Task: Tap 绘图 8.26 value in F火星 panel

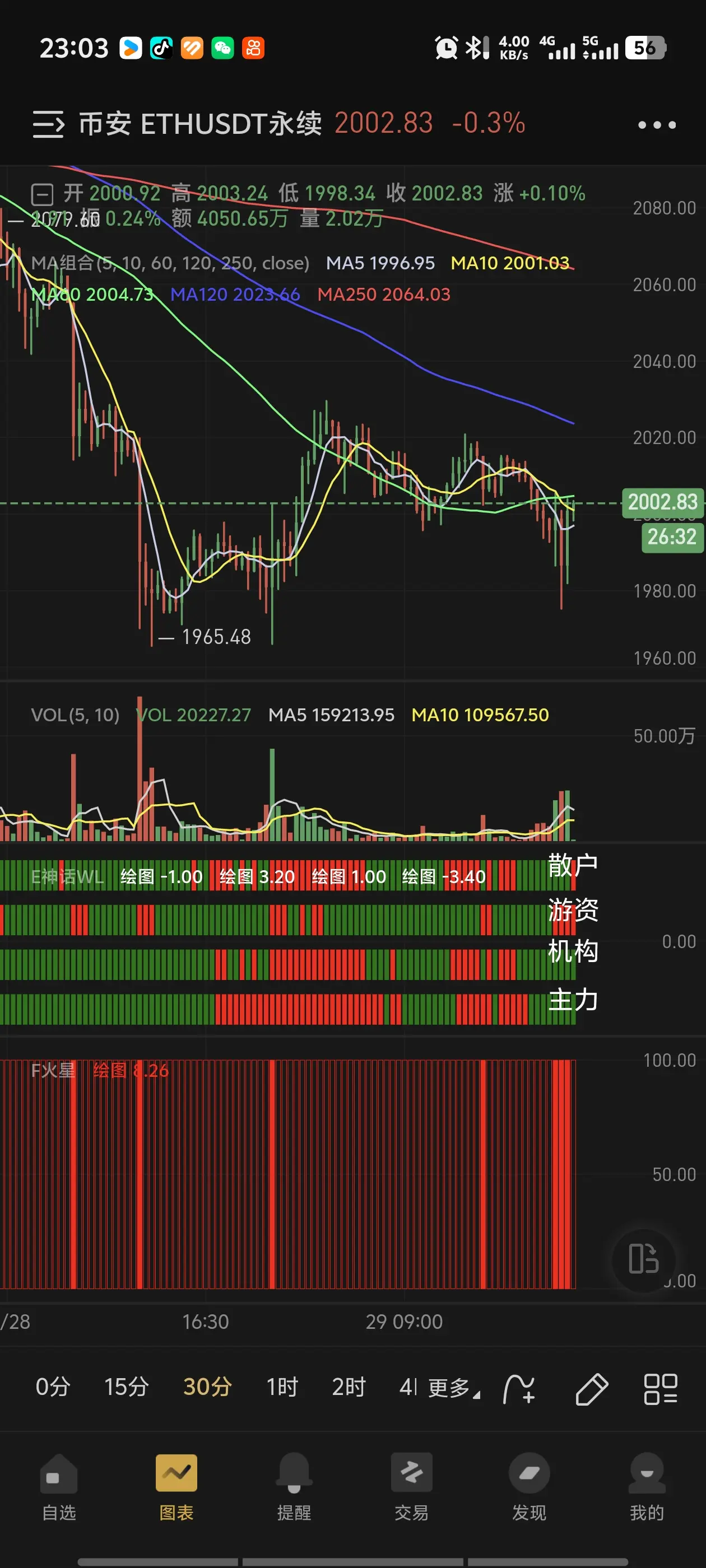Action: click(131, 1070)
